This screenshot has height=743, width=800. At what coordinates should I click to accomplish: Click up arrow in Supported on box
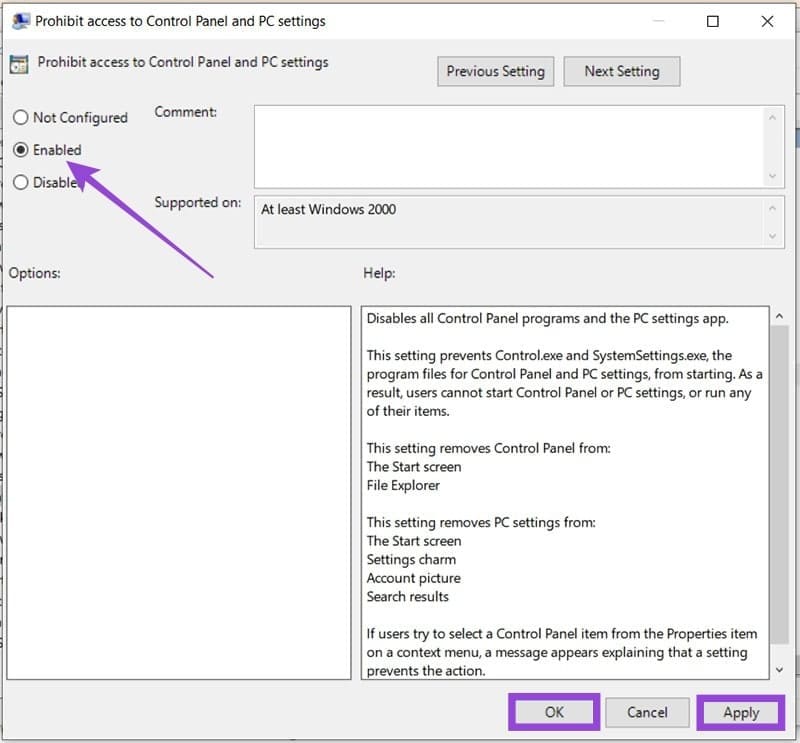[772, 209]
